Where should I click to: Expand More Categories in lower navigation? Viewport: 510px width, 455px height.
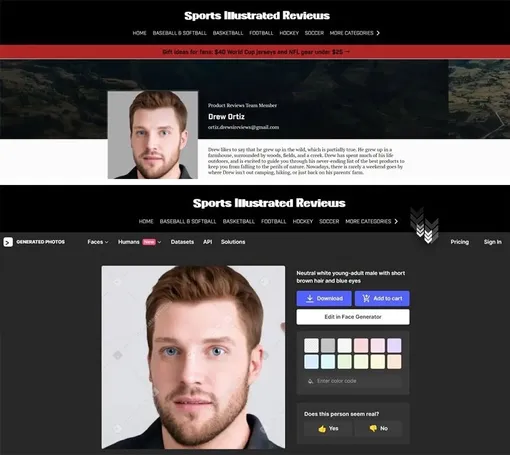pyautogui.click(x=371, y=221)
